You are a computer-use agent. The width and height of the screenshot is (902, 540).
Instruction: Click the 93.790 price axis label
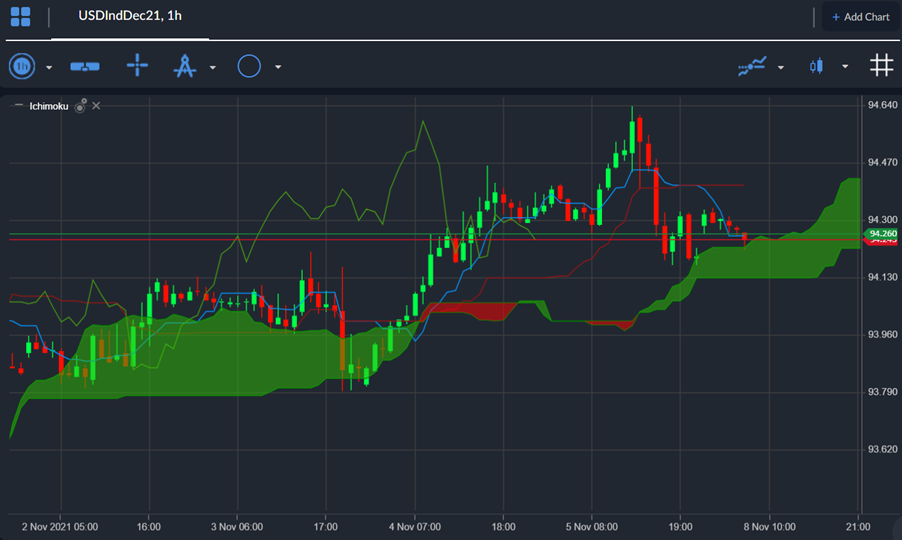pyautogui.click(x=882, y=392)
